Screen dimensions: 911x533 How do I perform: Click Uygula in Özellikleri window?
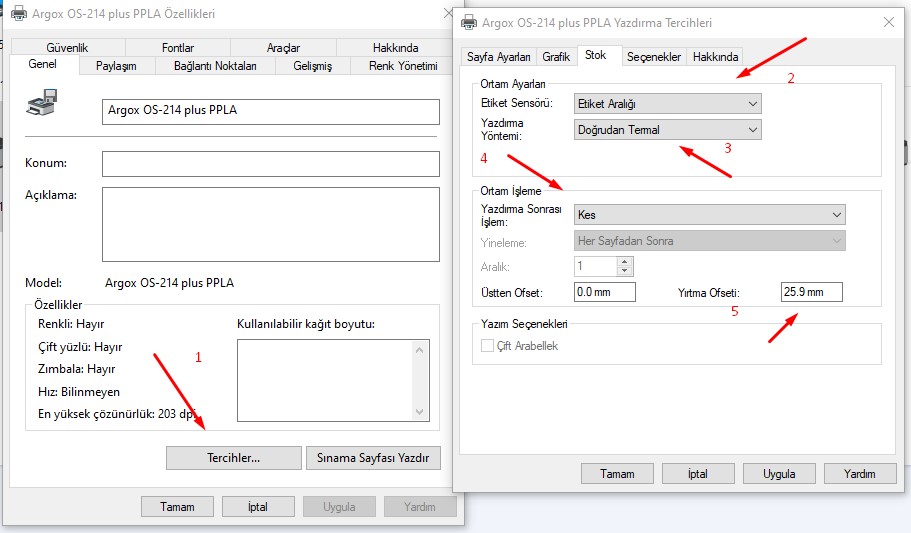(339, 507)
